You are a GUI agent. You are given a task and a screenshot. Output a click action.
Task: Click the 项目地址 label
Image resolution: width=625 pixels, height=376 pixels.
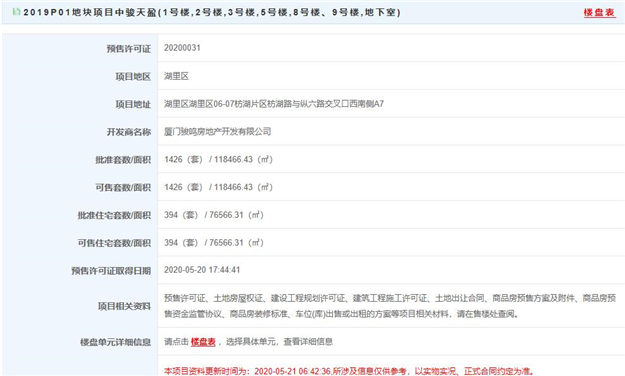click(x=133, y=104)
